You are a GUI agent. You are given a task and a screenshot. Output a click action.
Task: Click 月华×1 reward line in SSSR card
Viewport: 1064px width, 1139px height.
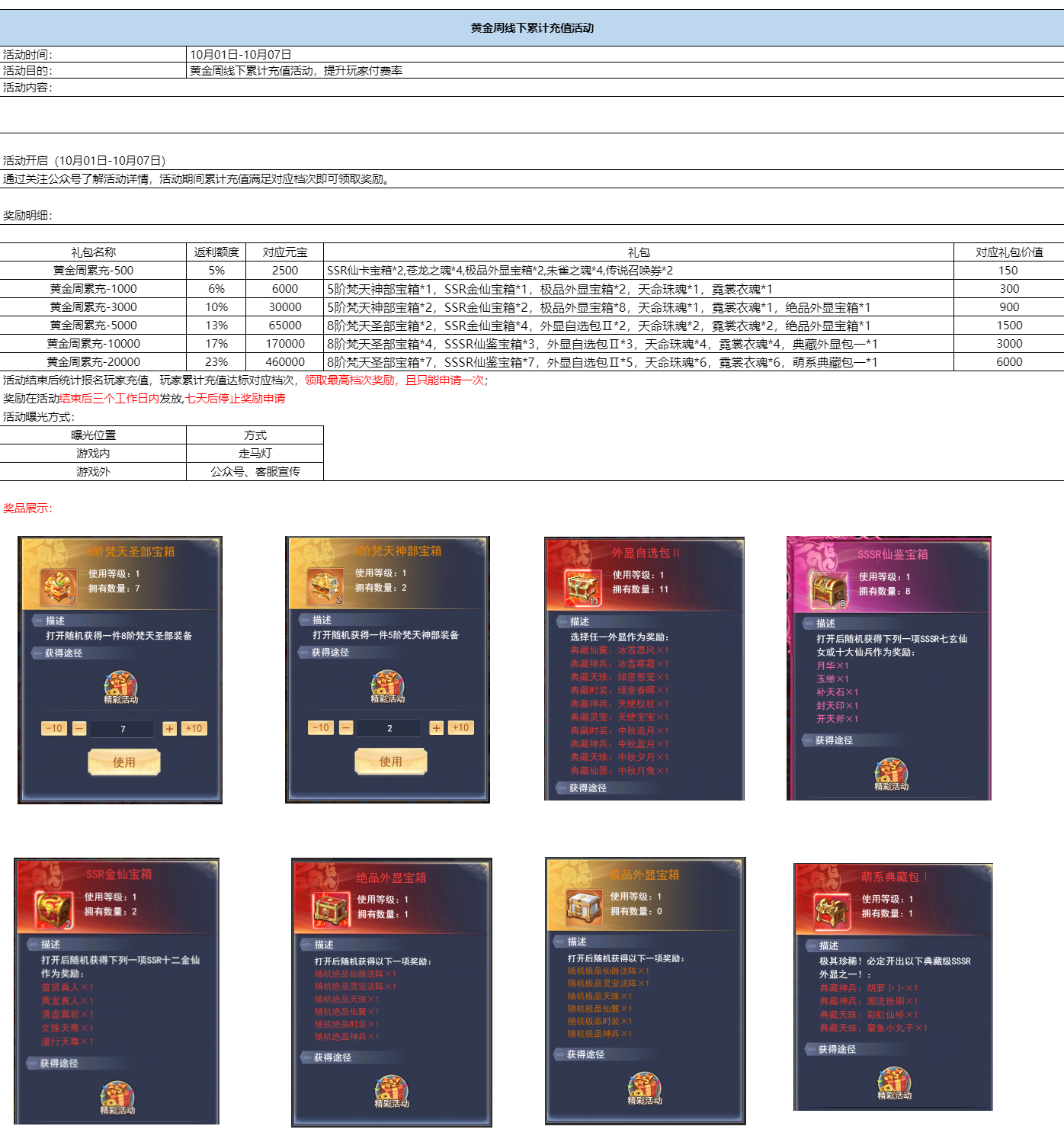(832, 666)
